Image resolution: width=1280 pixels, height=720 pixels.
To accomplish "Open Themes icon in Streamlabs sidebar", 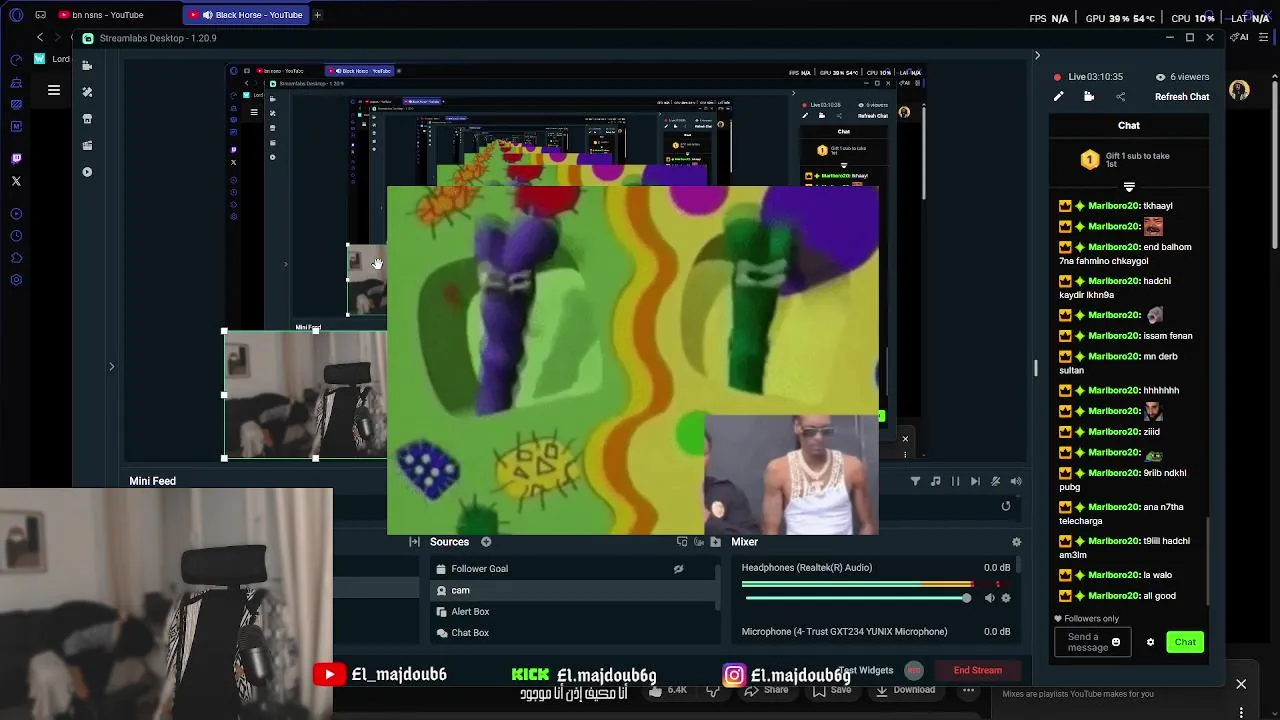I will (x=87, y=92).
